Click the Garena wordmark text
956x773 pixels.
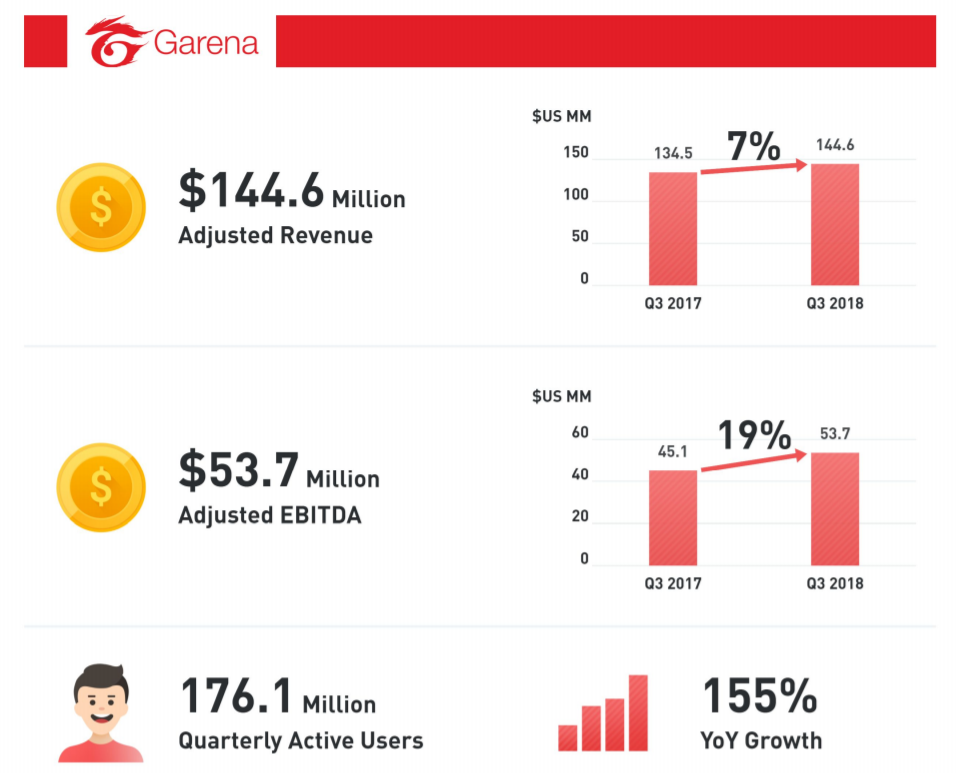206,43
